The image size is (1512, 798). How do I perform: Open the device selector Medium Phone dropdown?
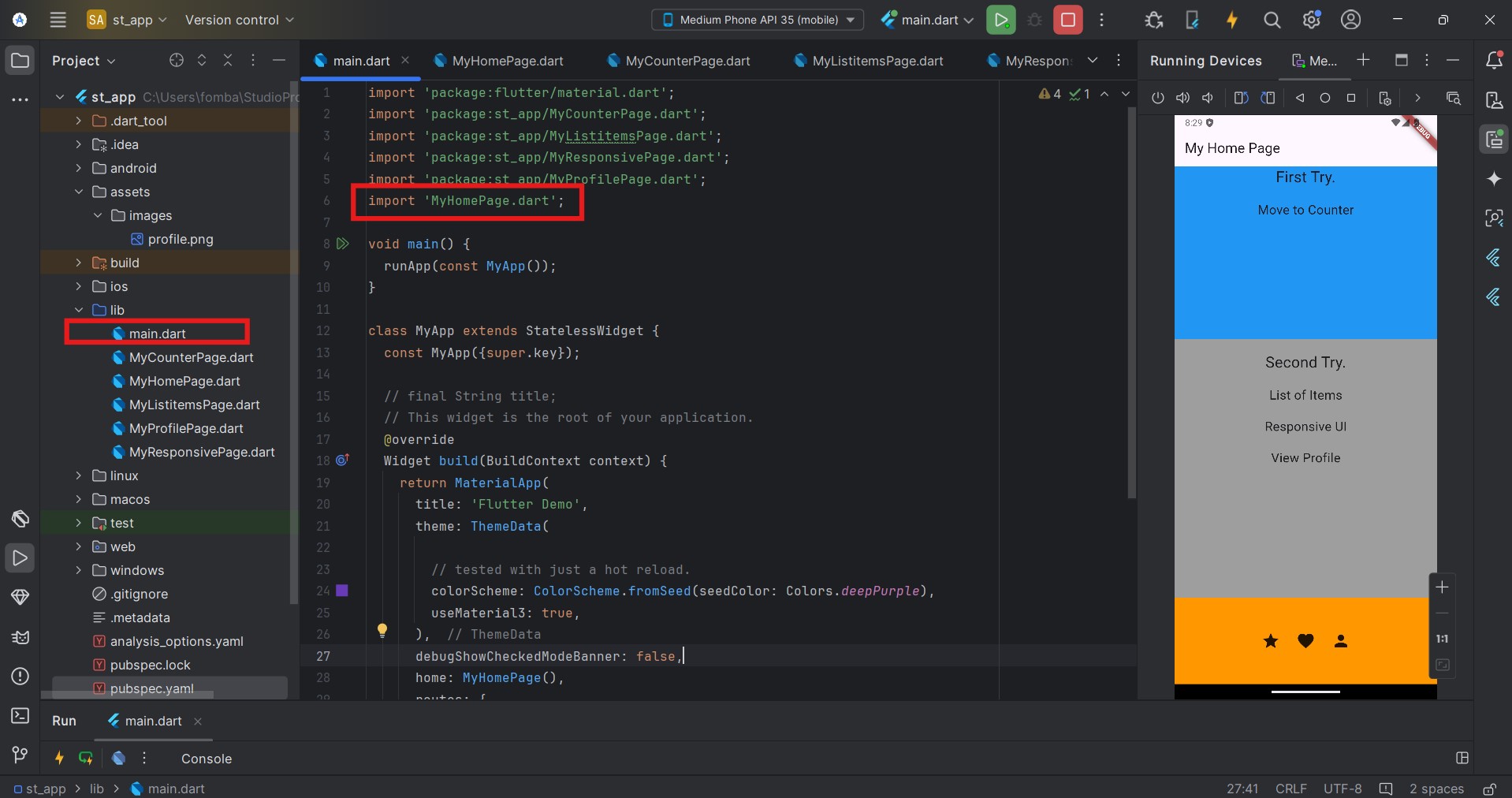[758, 20]
